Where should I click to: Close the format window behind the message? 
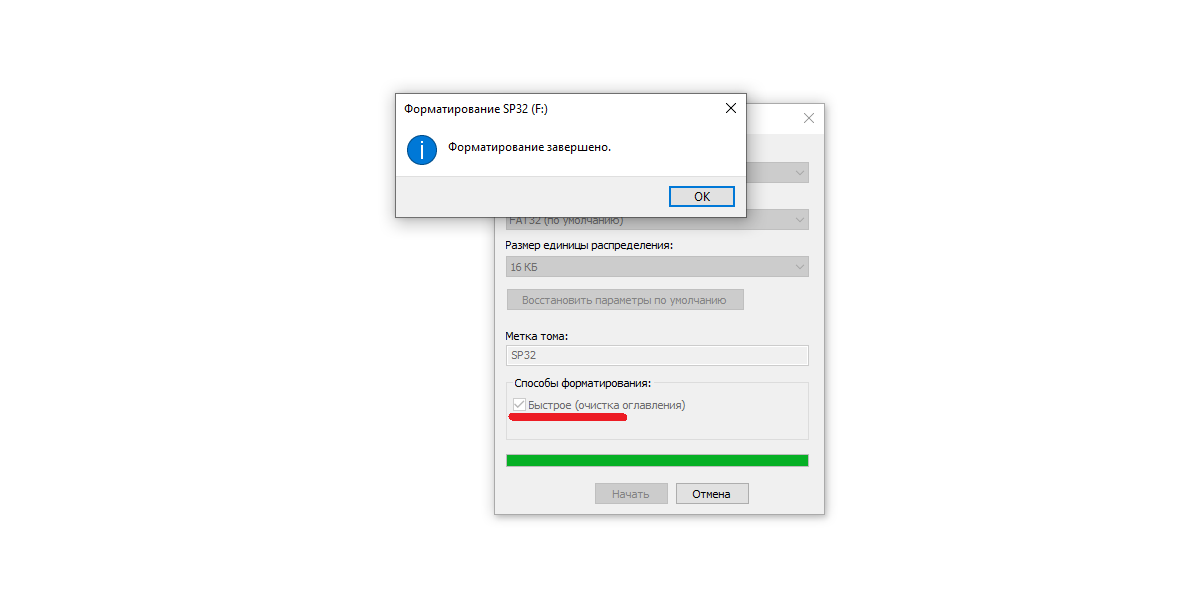pos(809,118)
